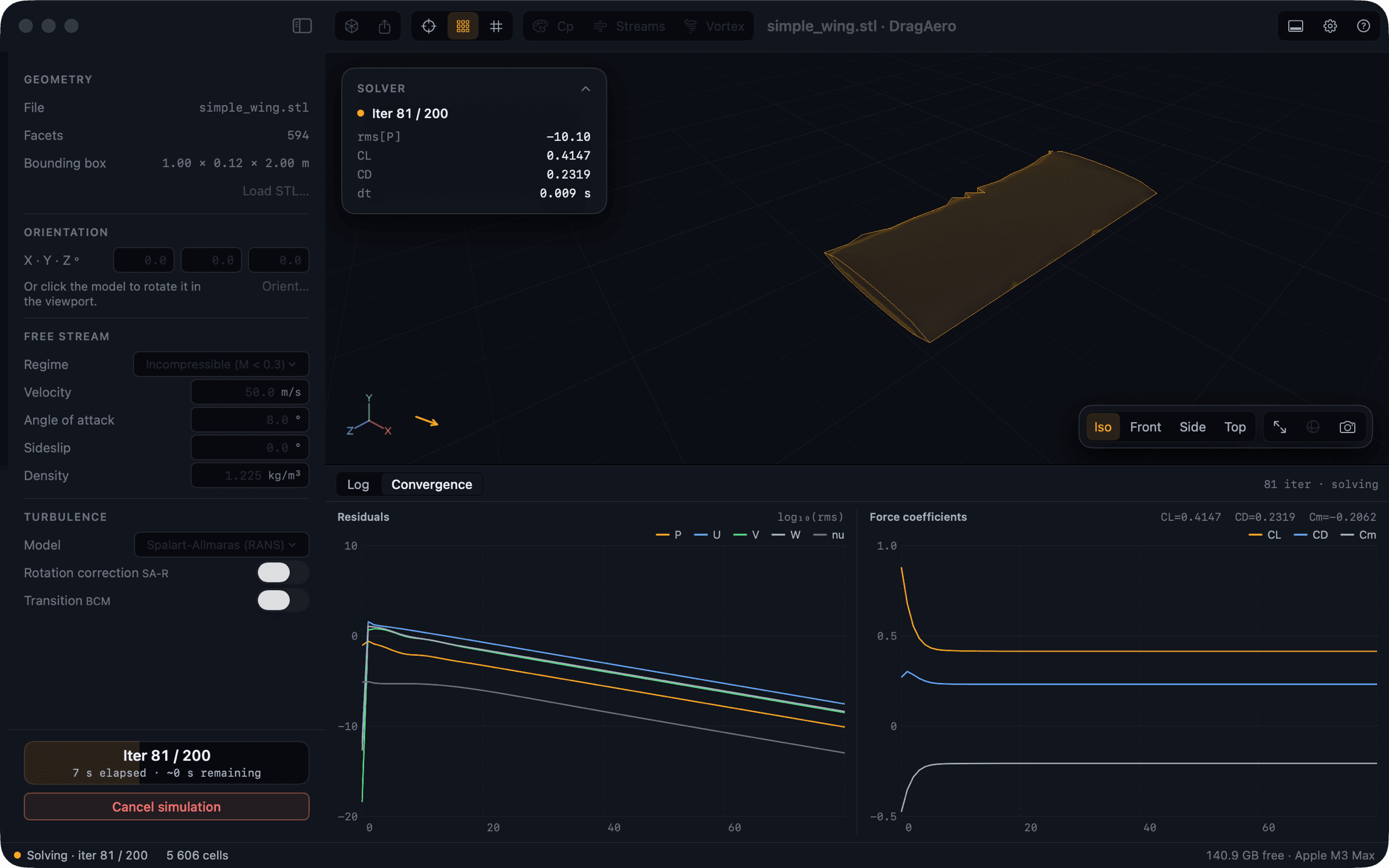
Task: Click the Velocity input field
Action: click(x=250, y=392)
